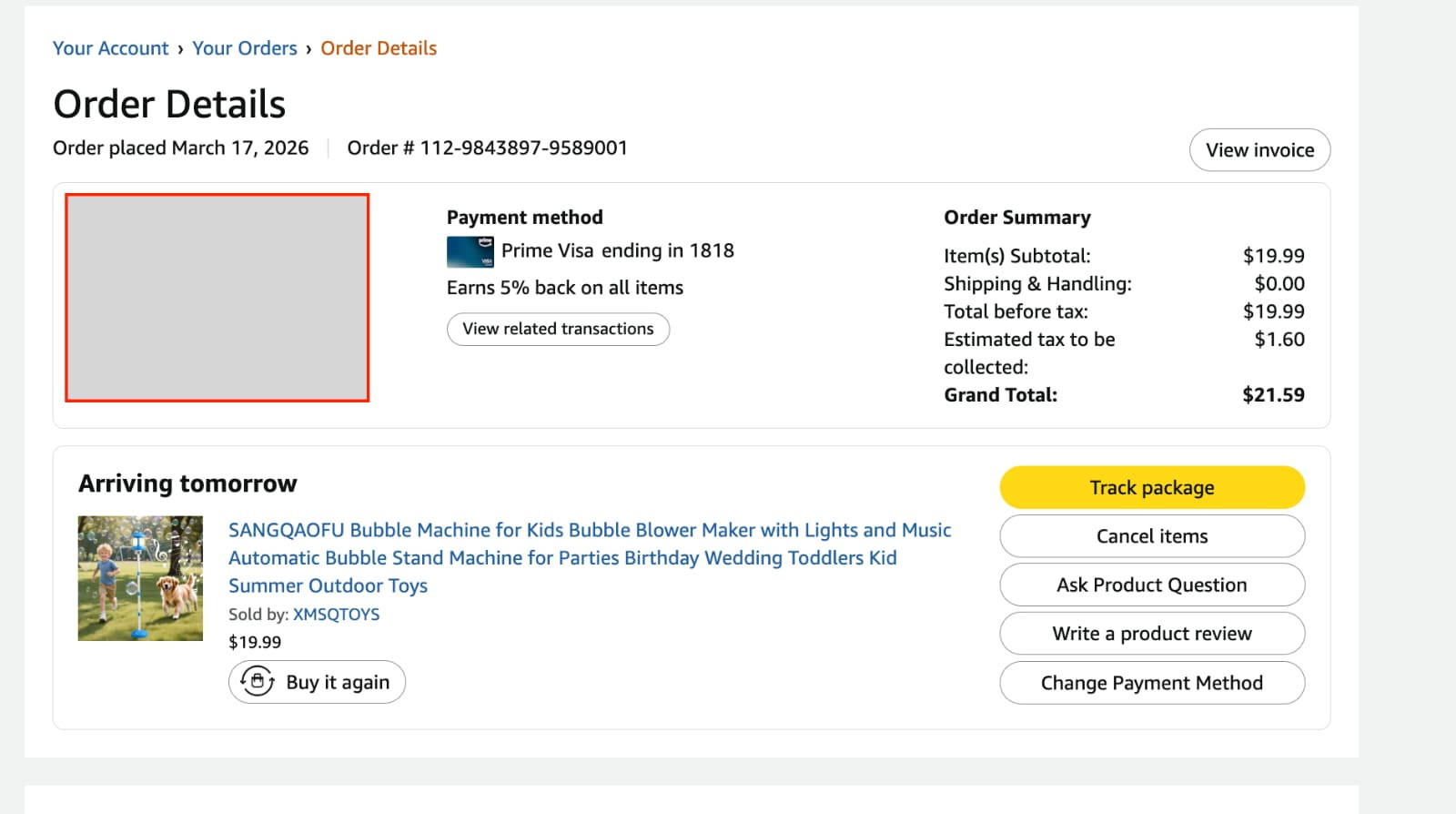Visit the XMSQTOYS seller link
1456x814 pixels.
point(336,615)
